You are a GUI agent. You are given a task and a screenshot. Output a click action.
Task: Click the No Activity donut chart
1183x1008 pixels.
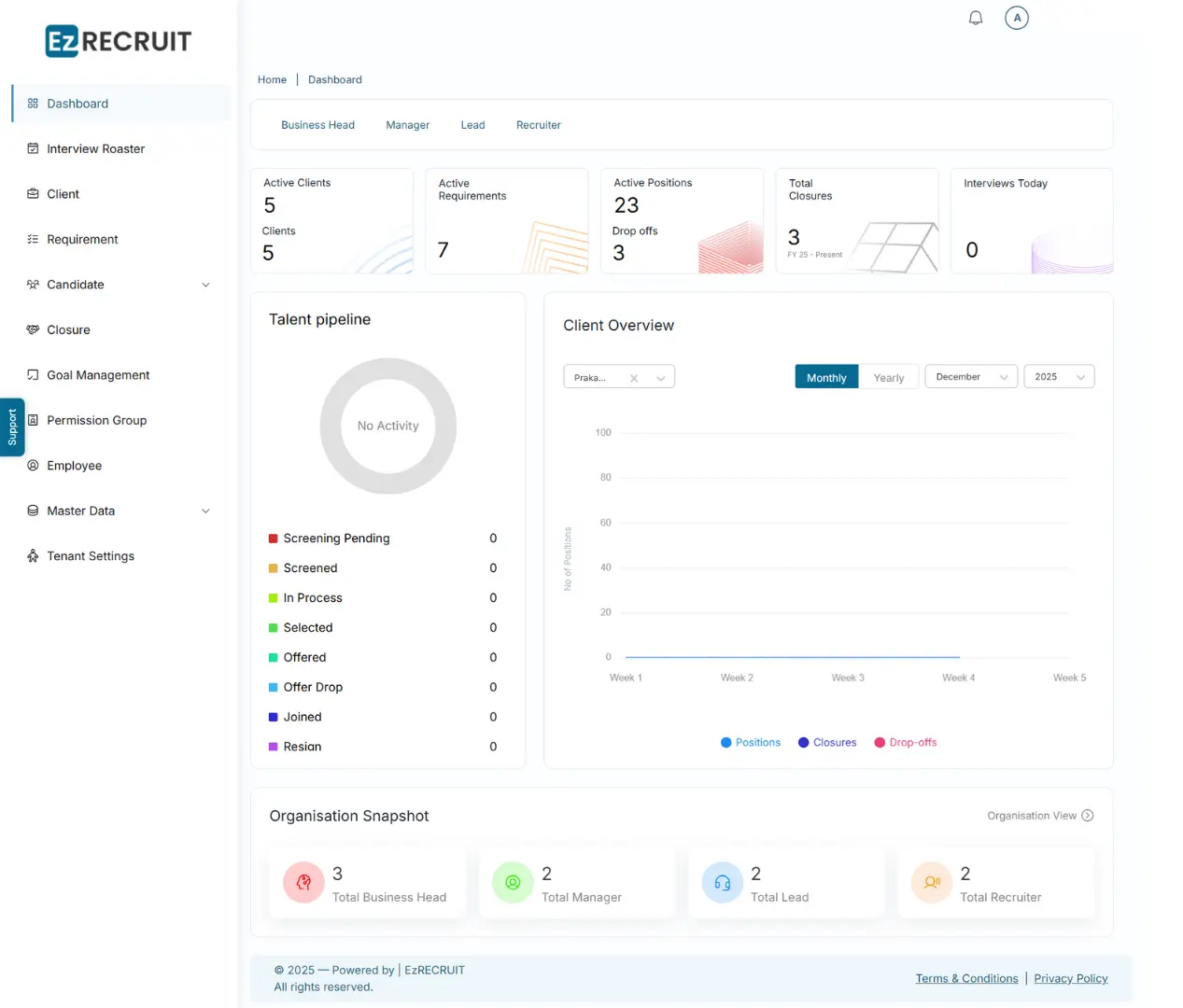pyautogui.click(x=388, y=426)
